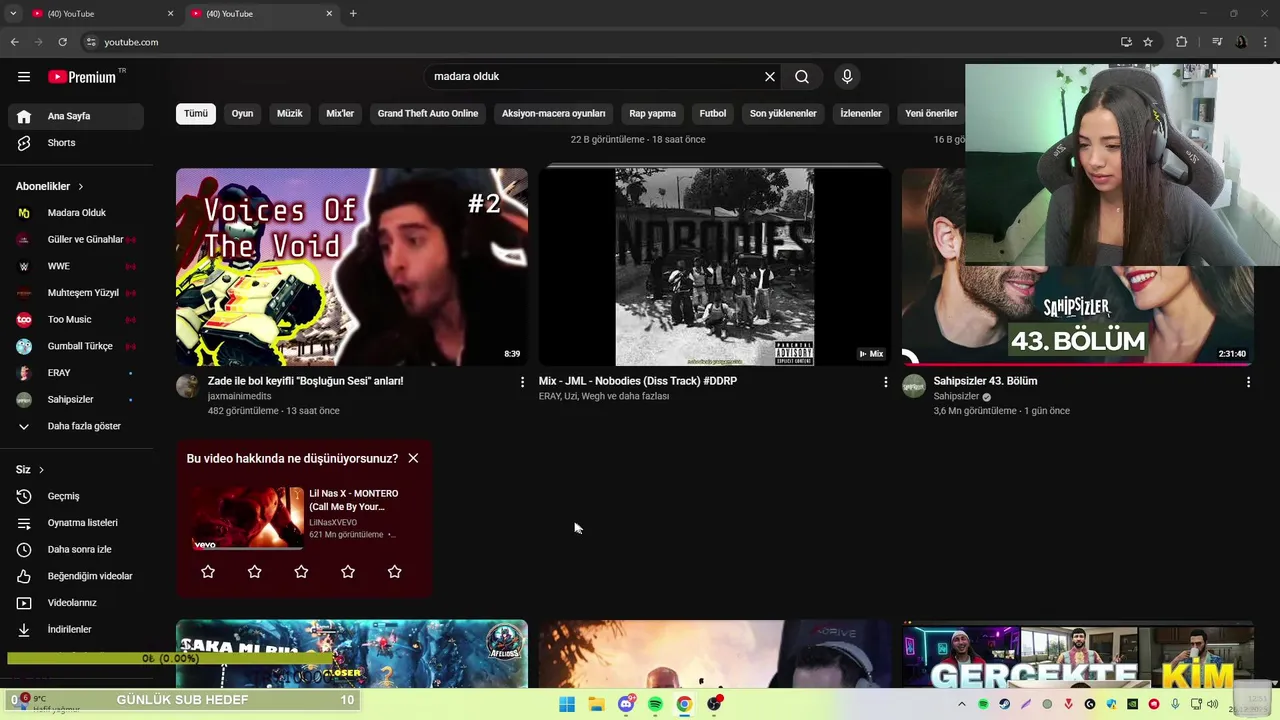Screen dimensions: 1280x720
Task: Open the YouTube hamburger guide menu
Action: (24, 77)
